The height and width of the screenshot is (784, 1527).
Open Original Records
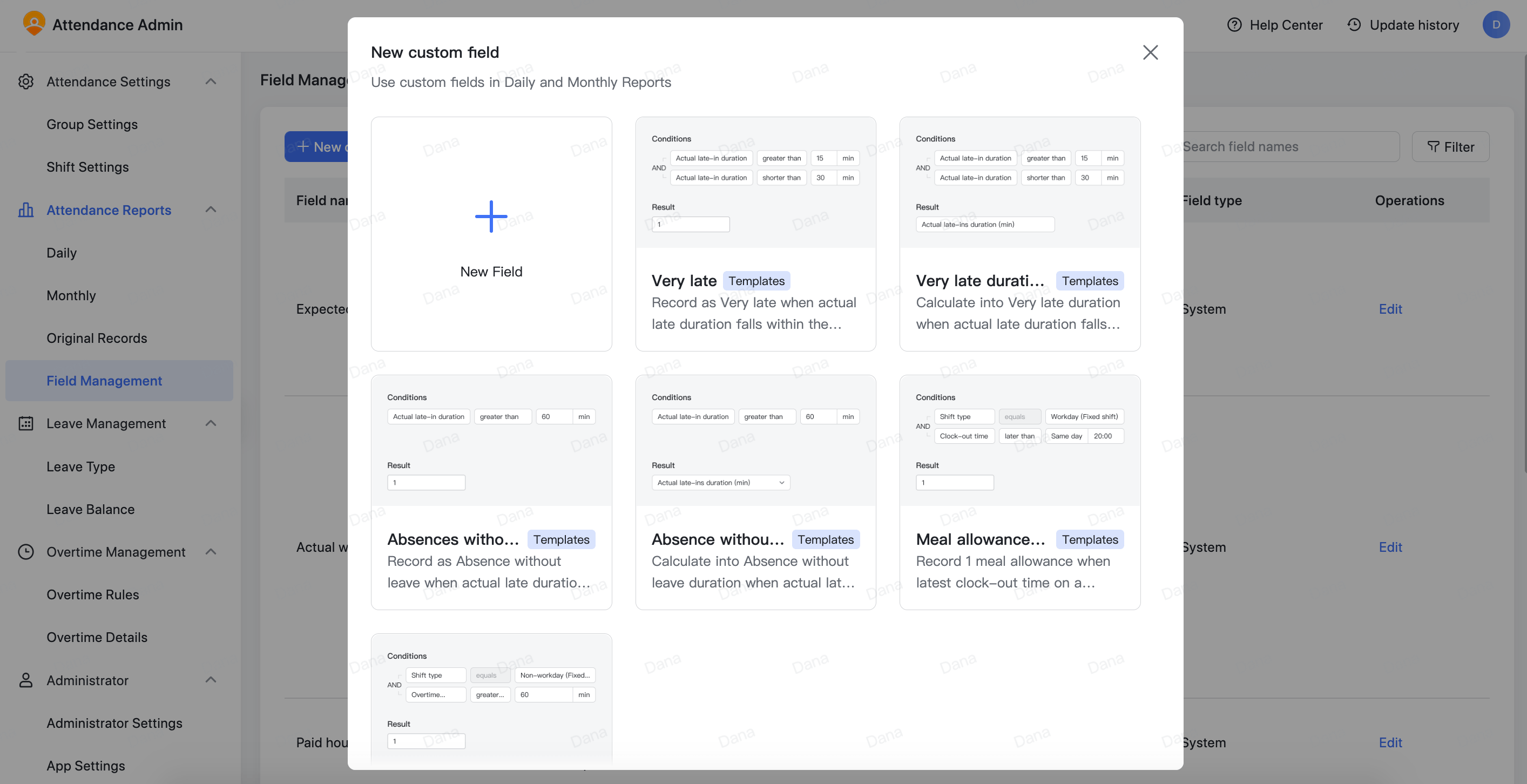[97, 338]
